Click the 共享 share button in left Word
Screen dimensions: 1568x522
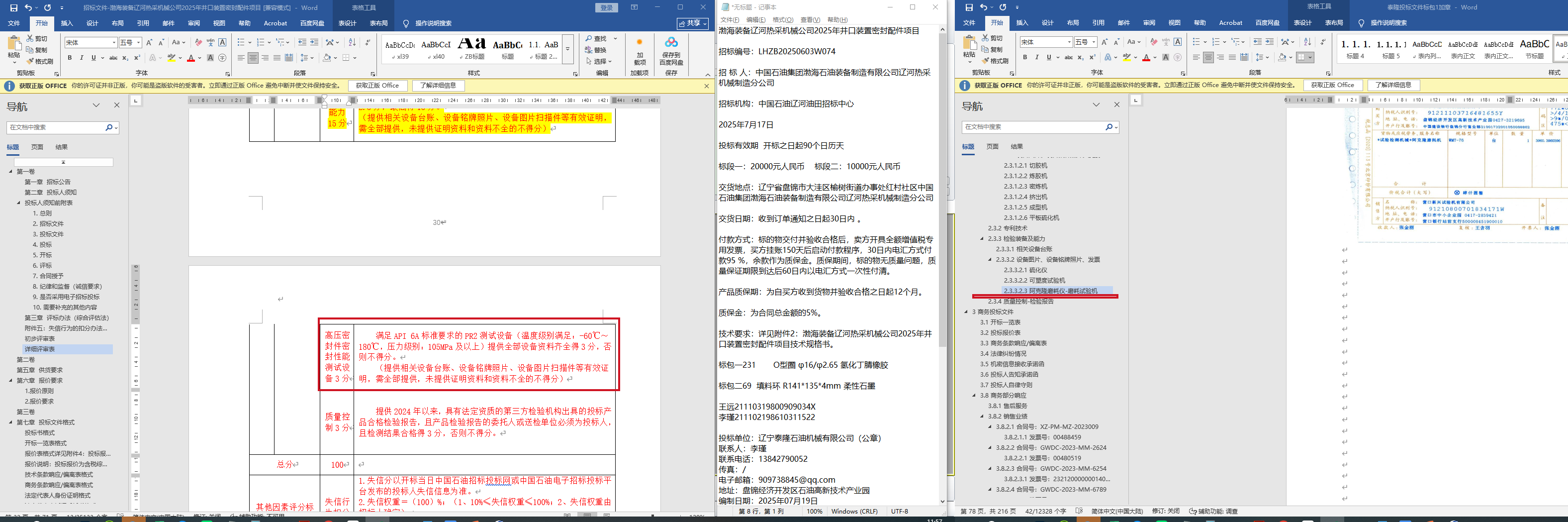tap(693, 23)
